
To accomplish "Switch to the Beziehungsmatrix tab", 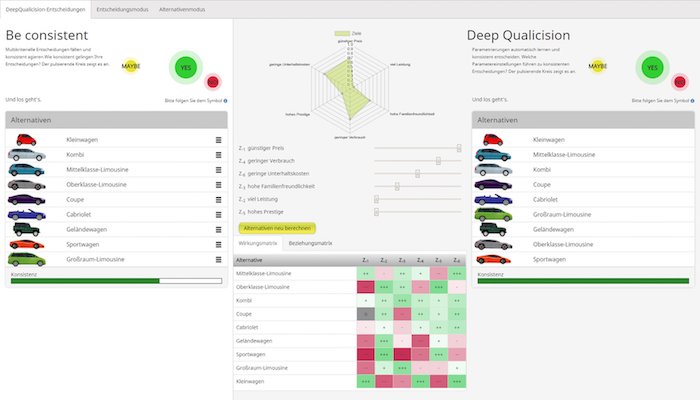I will pyautogui.click(x=310, y=243).
